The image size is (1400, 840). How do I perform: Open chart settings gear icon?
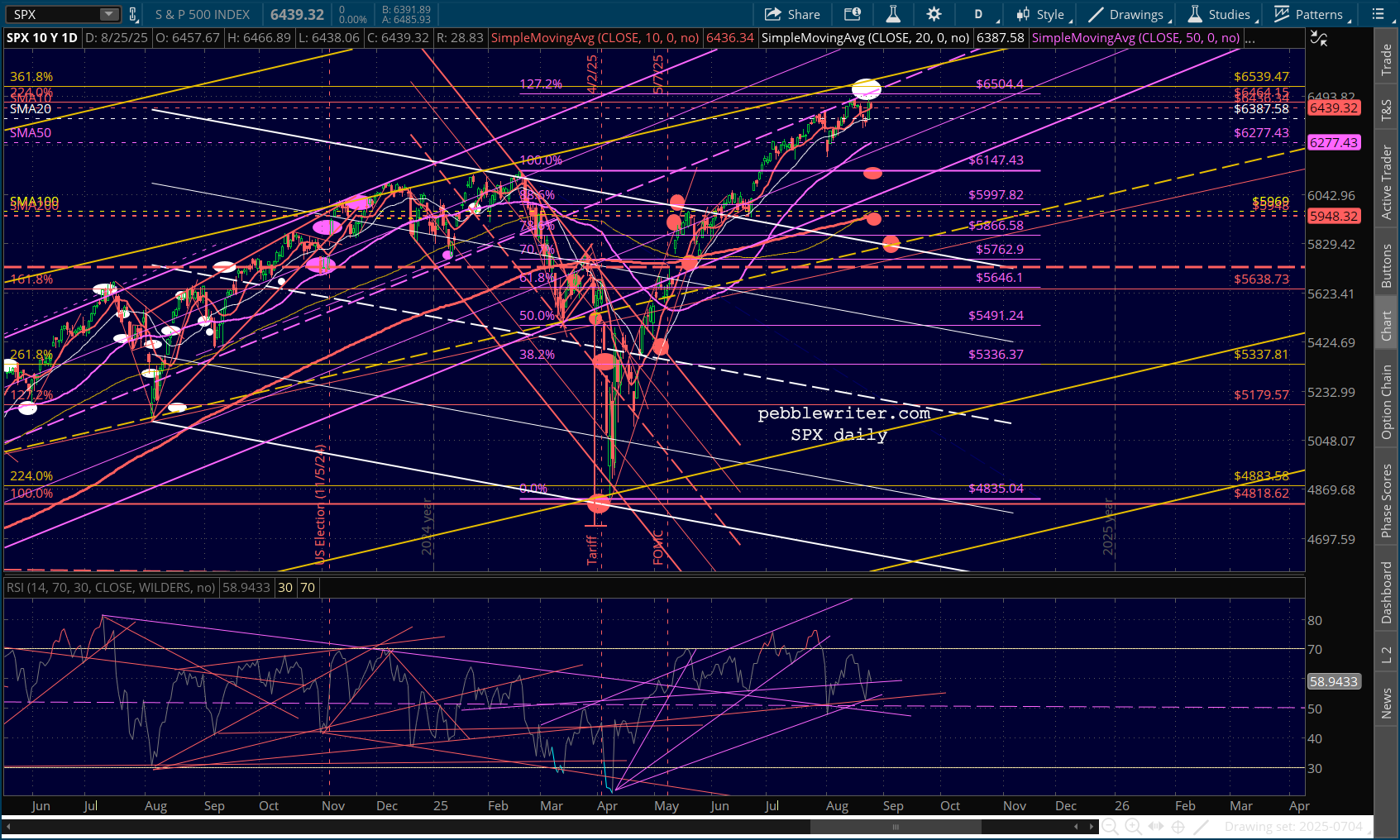934,14
